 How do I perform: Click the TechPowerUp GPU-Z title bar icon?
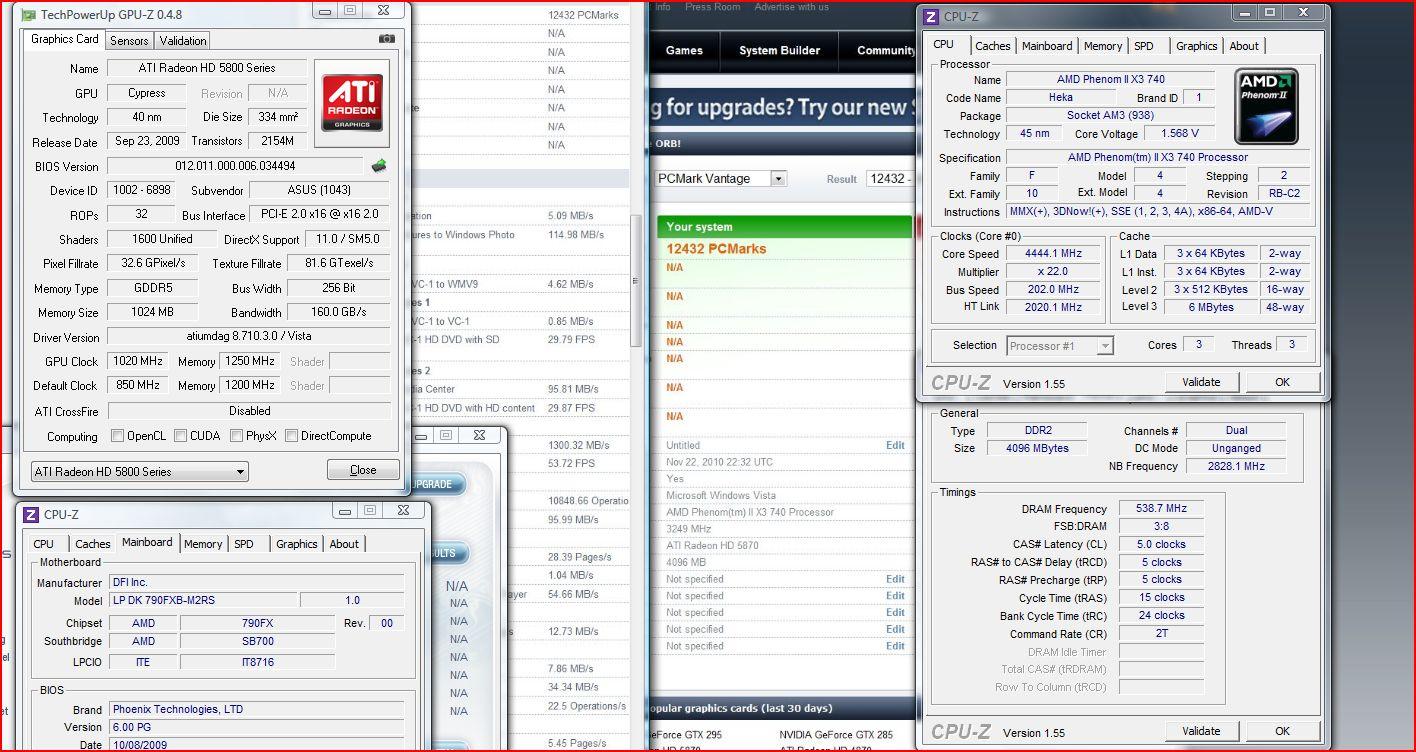[x=28, y=15]
